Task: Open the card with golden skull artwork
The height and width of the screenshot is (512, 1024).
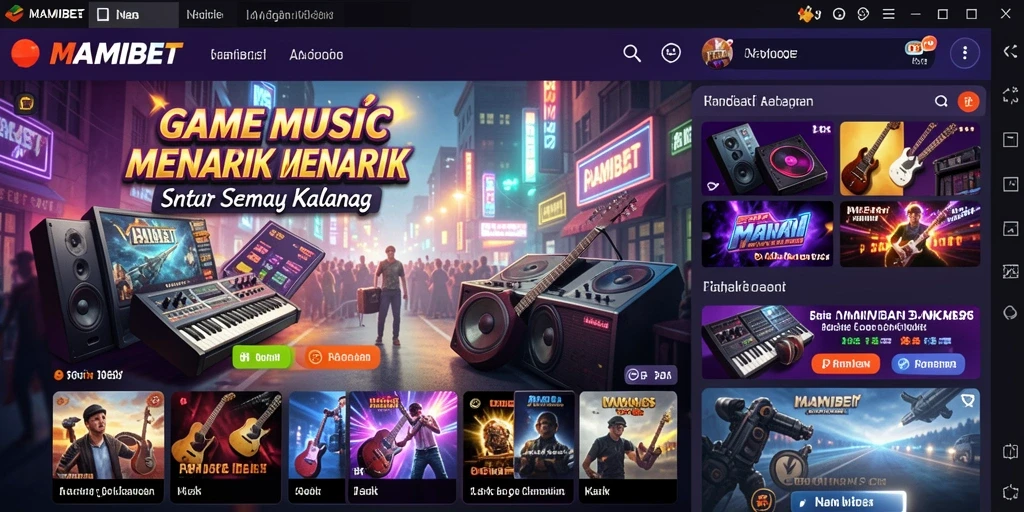Action: (x=488, y=447)
